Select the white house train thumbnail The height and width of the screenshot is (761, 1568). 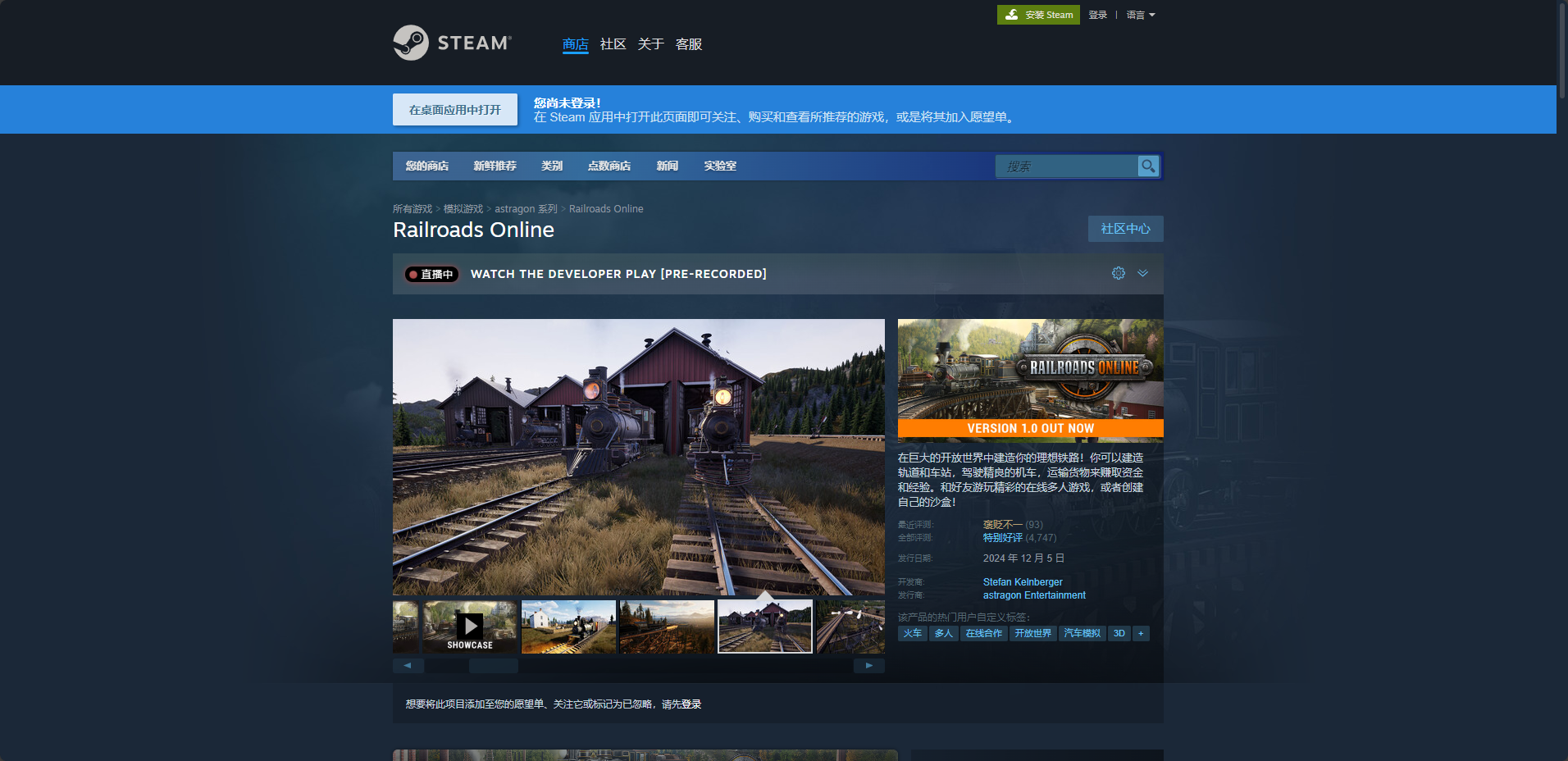click(568, 627)
